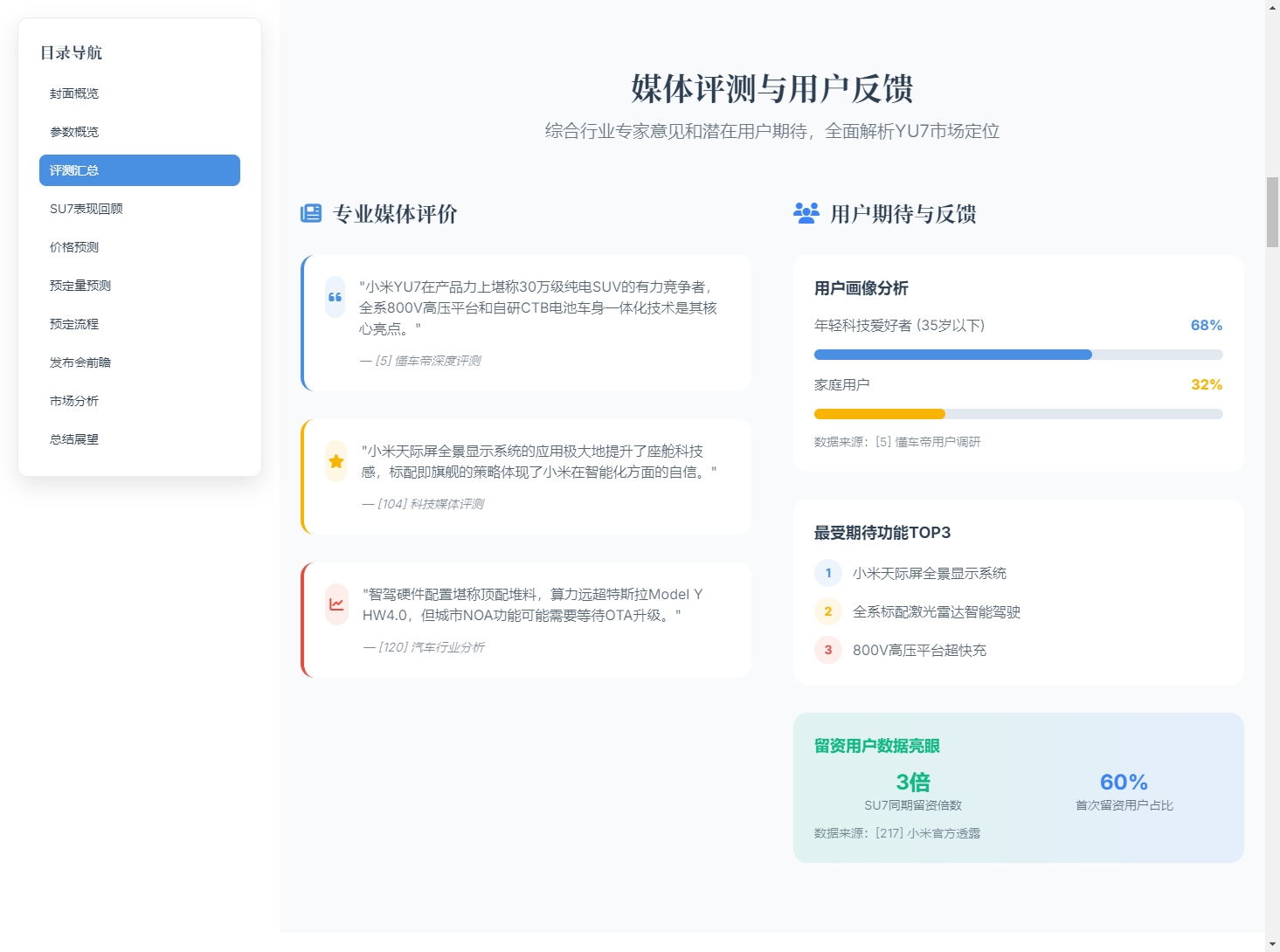The width and height of the screenshot is (1280, 952).
Task: Click the subtitle 综合行业专家意见和潜在用户期待
Action: 772,131
